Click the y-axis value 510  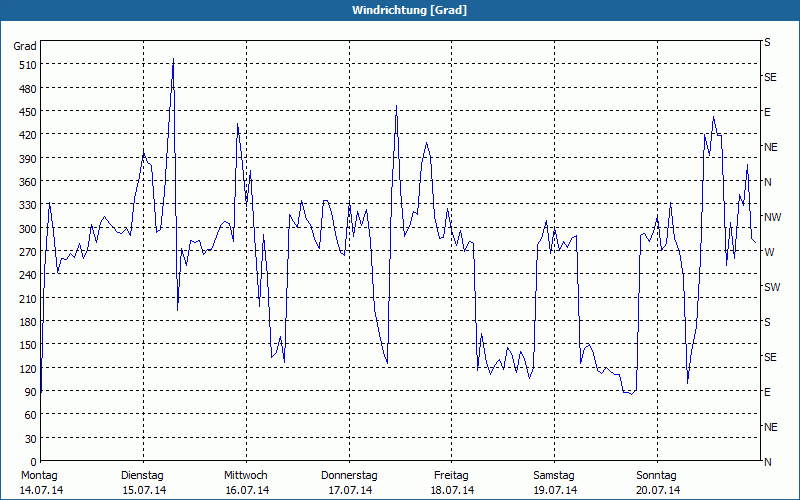point(28,65)
